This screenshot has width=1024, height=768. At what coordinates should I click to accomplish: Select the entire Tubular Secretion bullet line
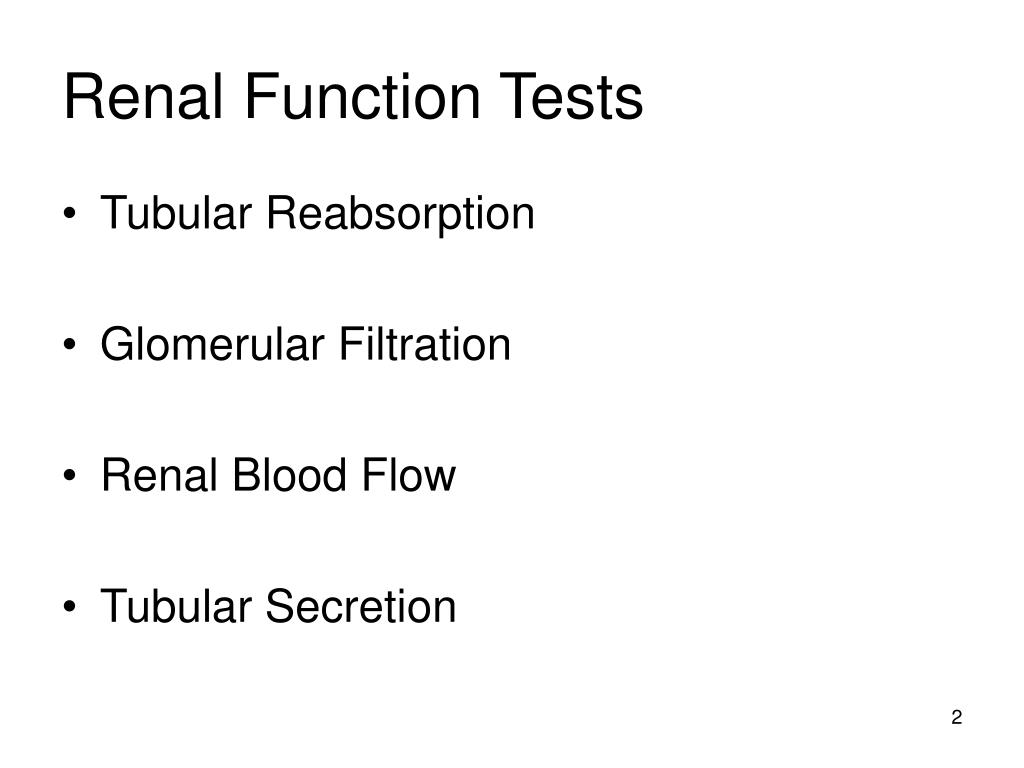tap(260, 606)
